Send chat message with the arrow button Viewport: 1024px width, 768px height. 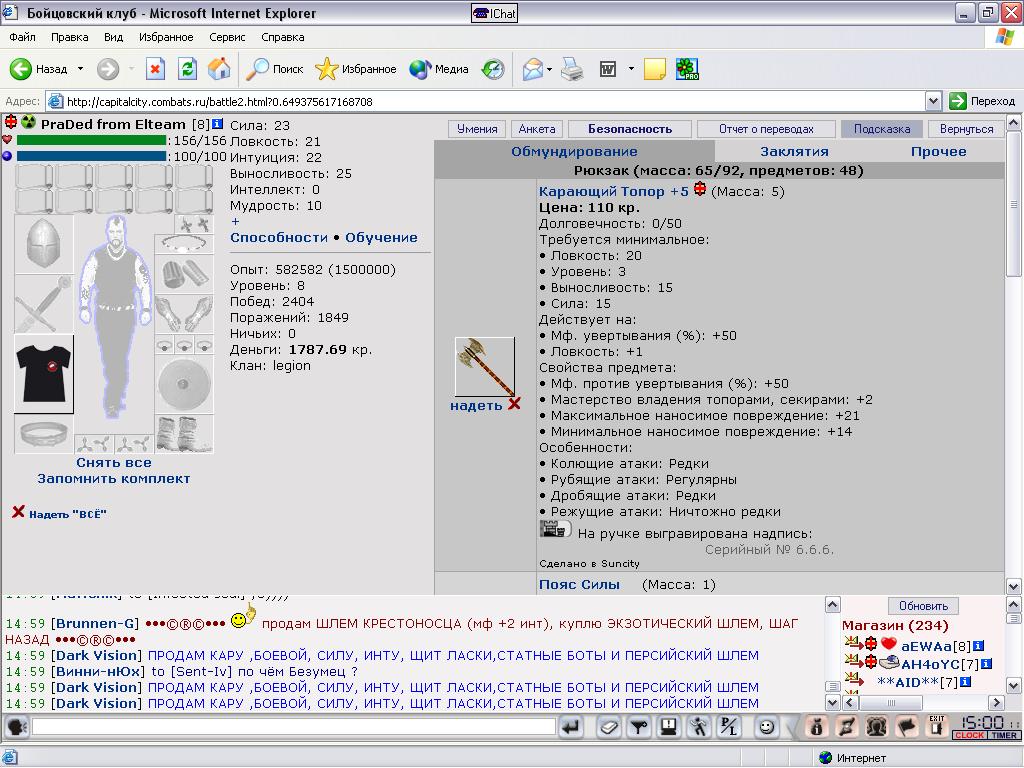571,726
